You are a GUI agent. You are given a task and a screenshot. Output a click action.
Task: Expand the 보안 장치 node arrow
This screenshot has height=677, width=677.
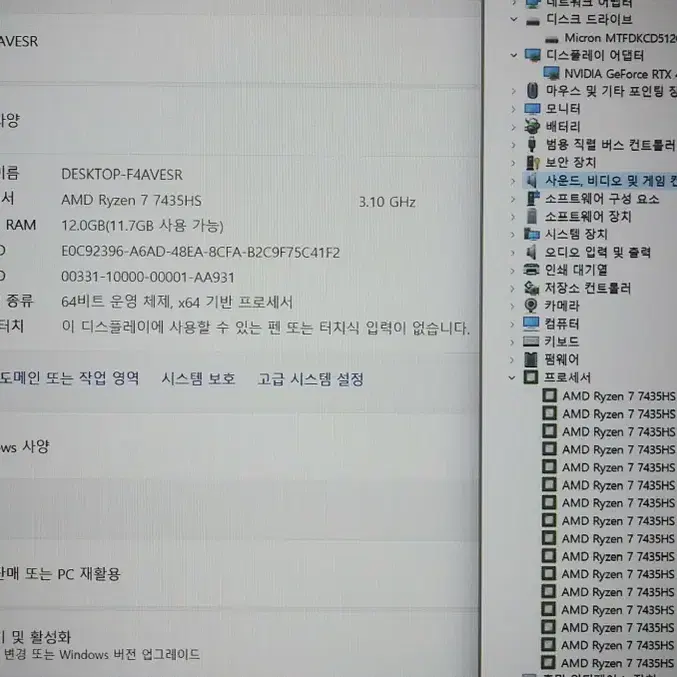(x=513, y=163)
